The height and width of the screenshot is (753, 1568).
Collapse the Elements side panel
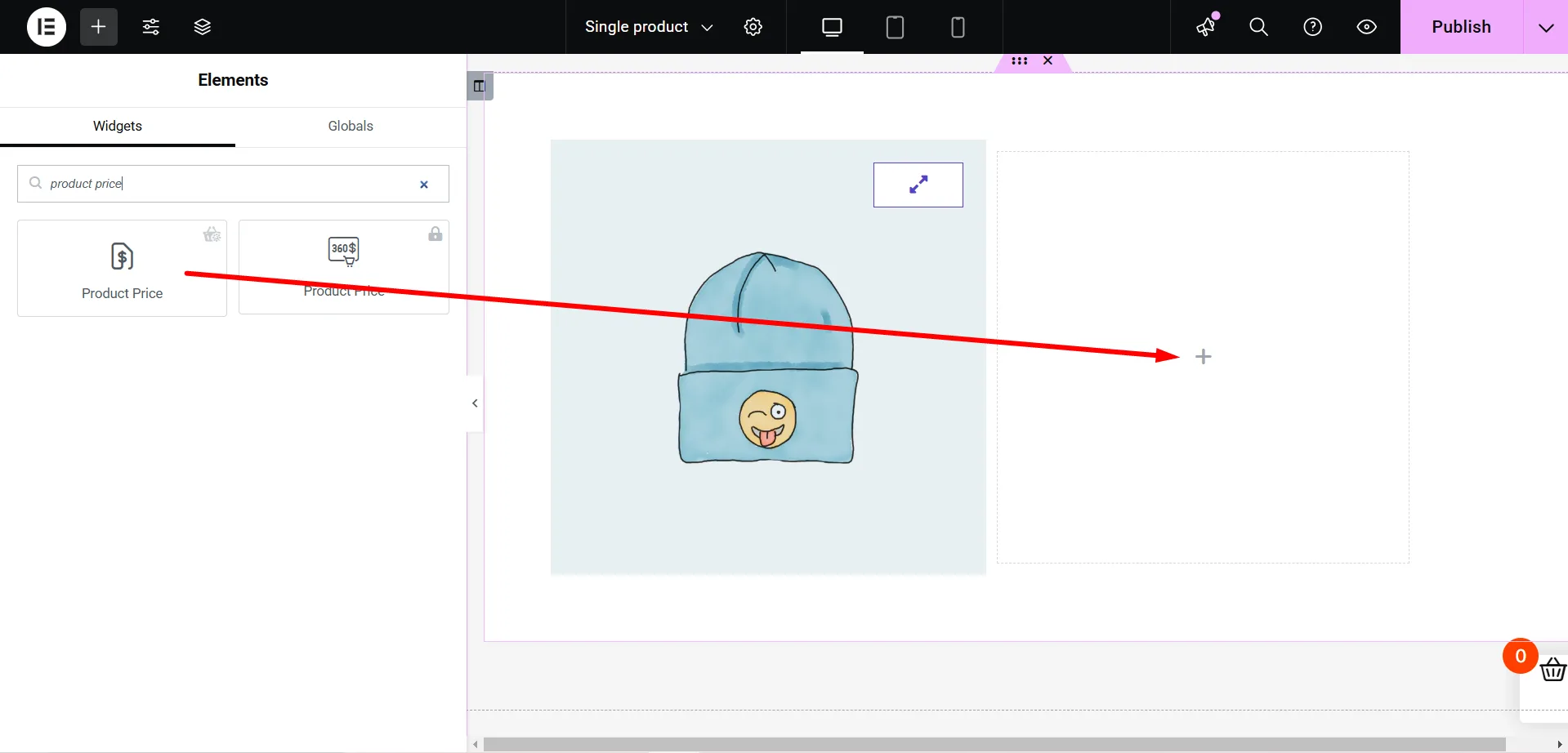(x=475, y=403)
